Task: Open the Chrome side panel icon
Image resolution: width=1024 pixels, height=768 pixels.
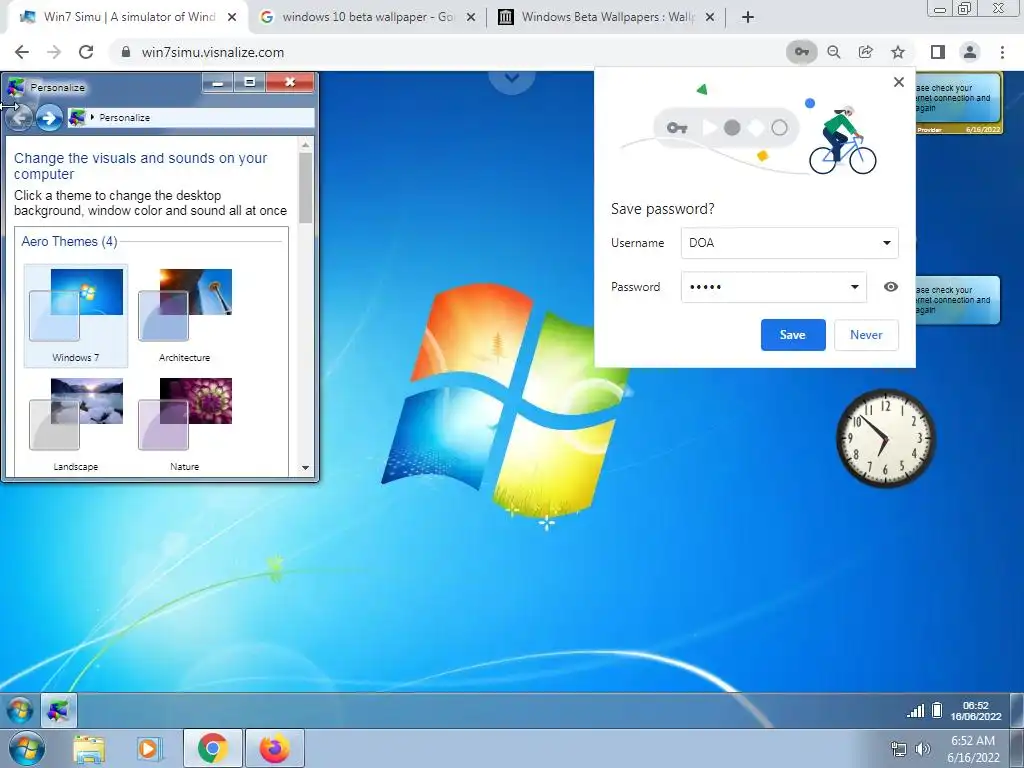Action: 938,52
